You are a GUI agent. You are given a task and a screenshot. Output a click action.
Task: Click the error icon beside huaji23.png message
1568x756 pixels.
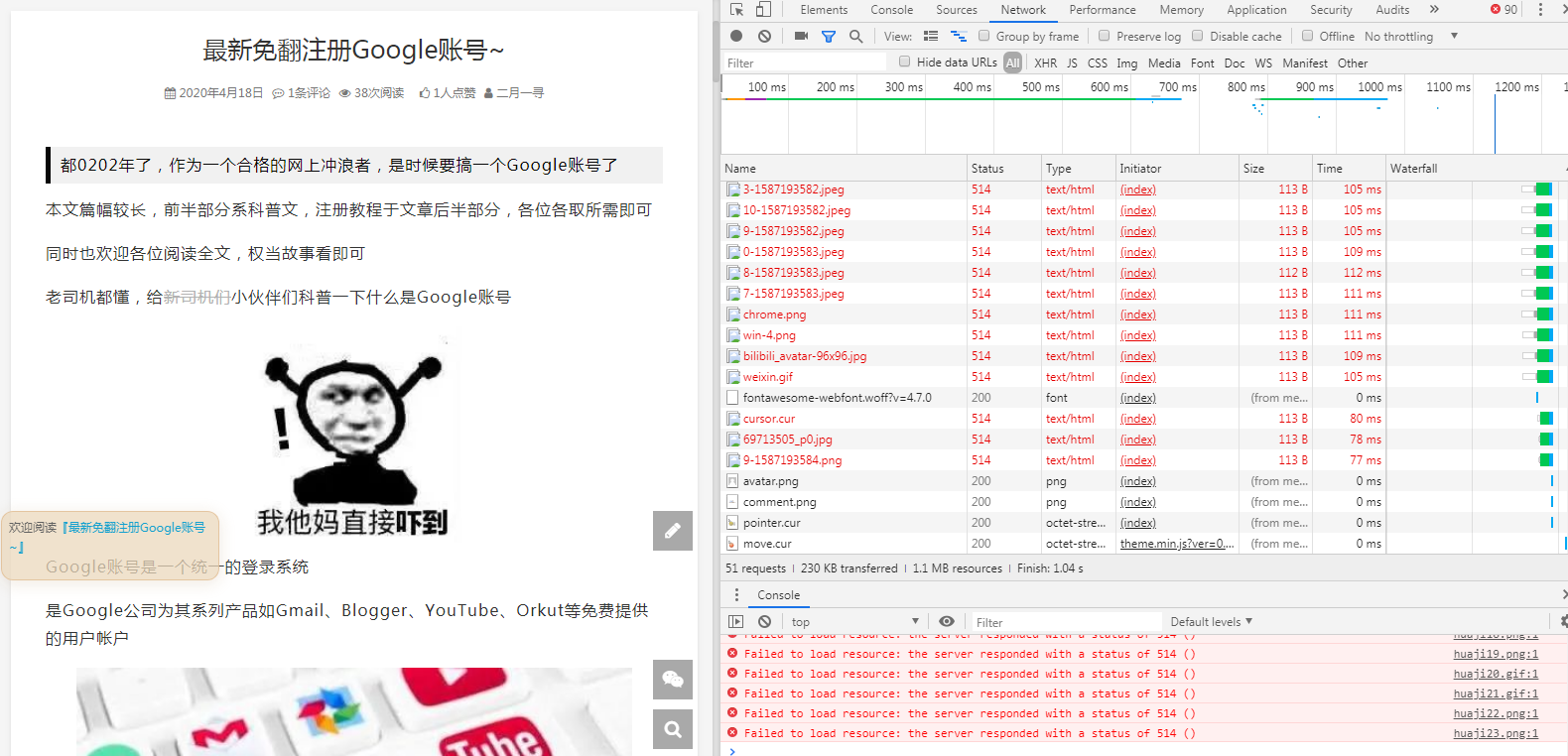point(732,733)
